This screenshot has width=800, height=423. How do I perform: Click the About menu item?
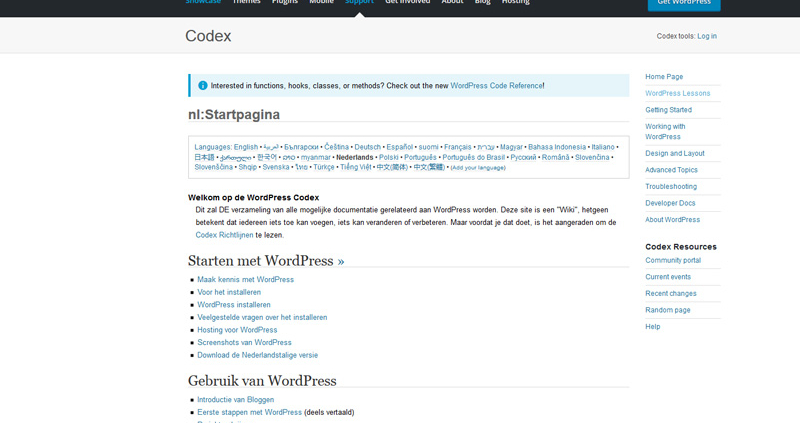(453, 2)
